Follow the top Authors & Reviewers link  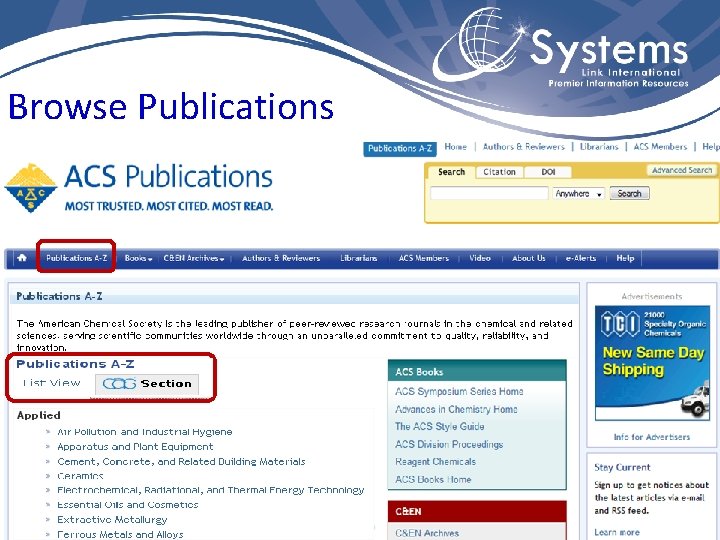523,147
